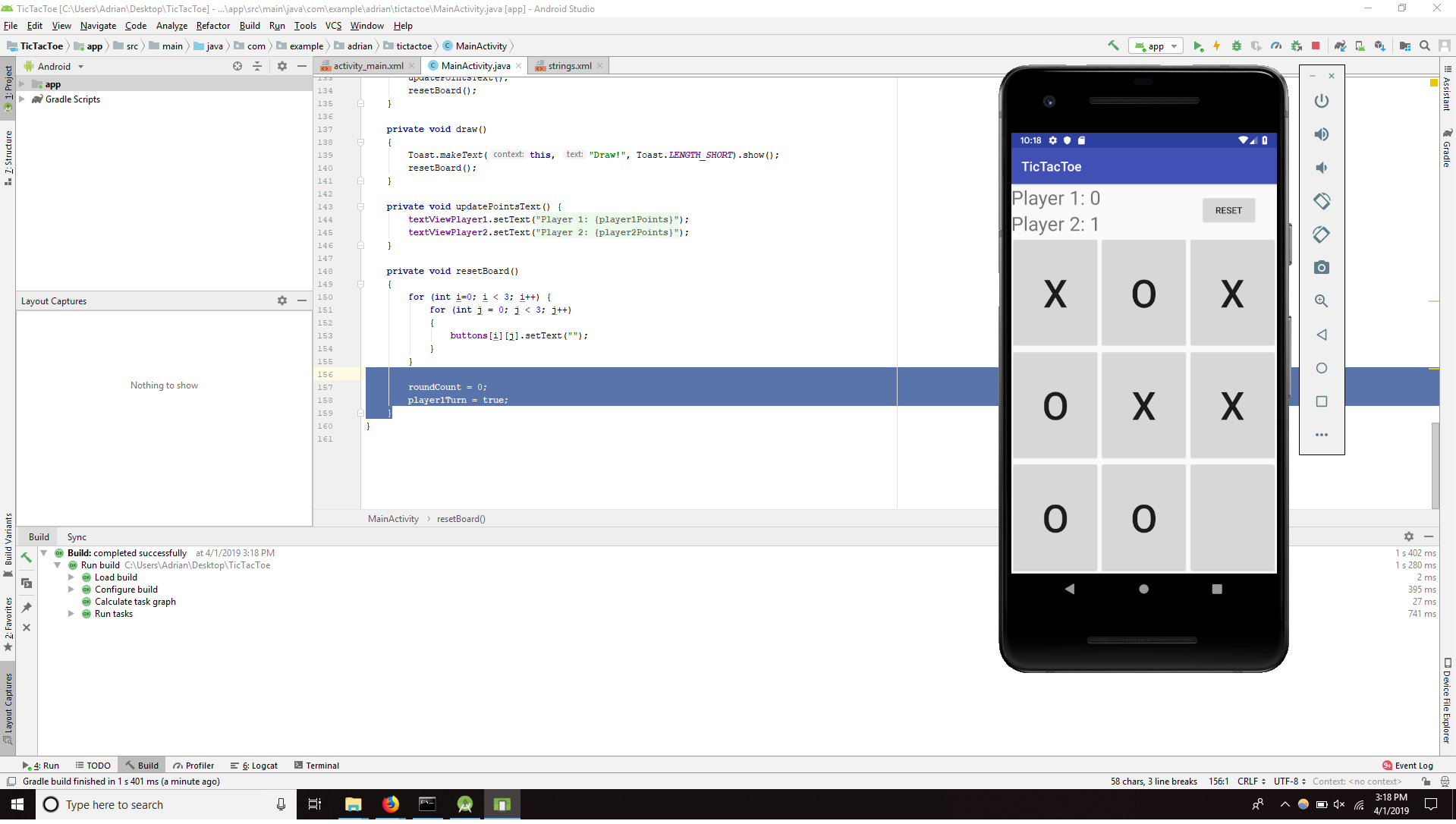Expand the Gradle Scripts node

pos(23,99)
